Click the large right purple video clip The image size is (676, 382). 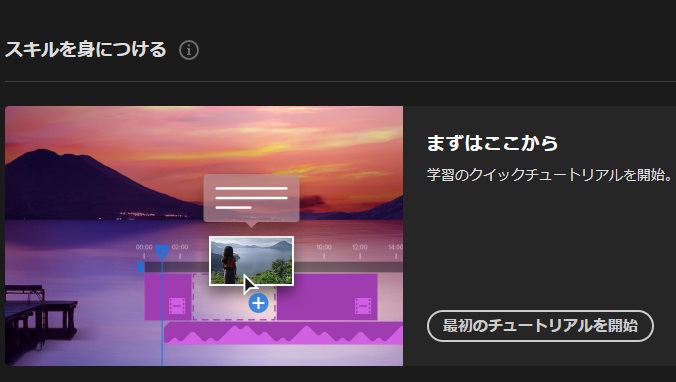327,297
